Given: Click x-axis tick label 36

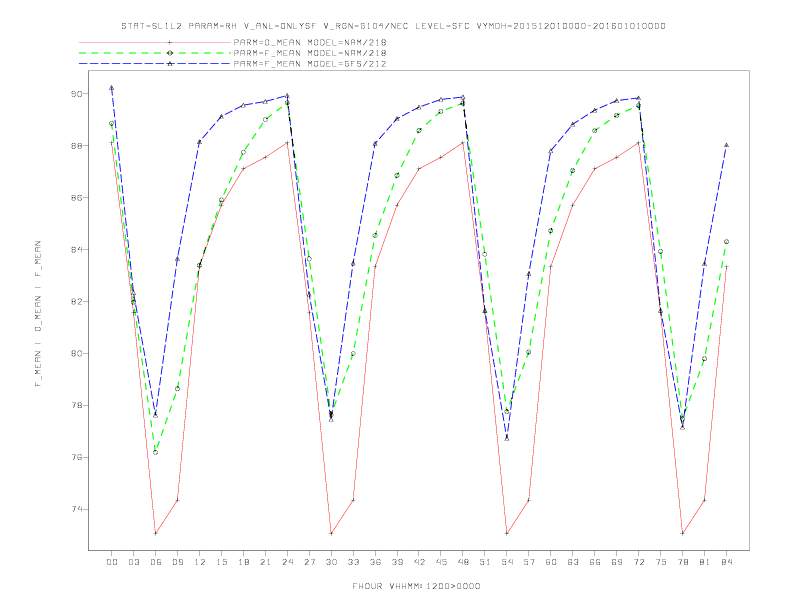Looking at the screenshot, I should [375, 562].
